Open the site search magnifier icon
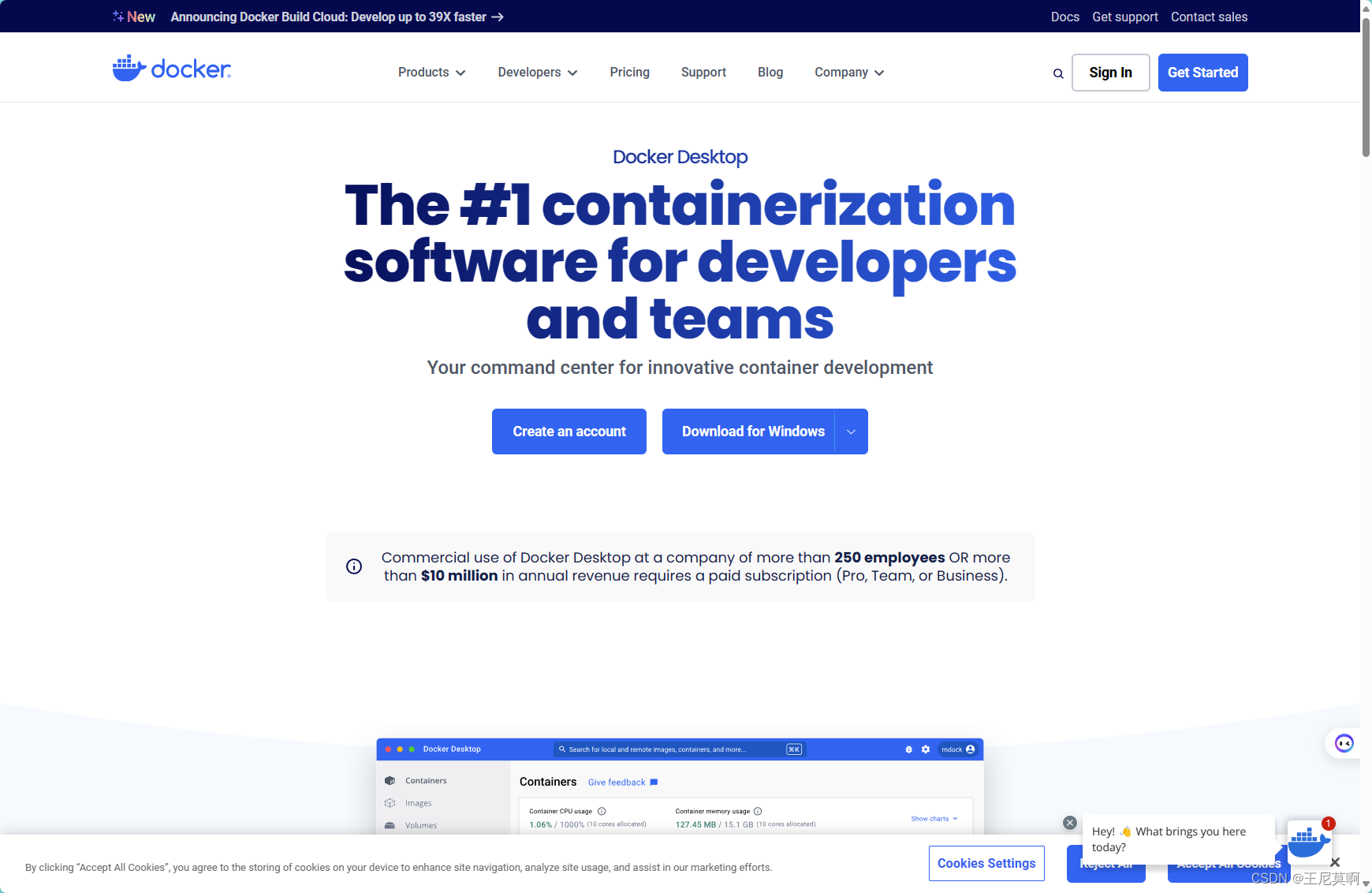The width and height of the screenshot is (1372, 893). tap(1058, 73)
